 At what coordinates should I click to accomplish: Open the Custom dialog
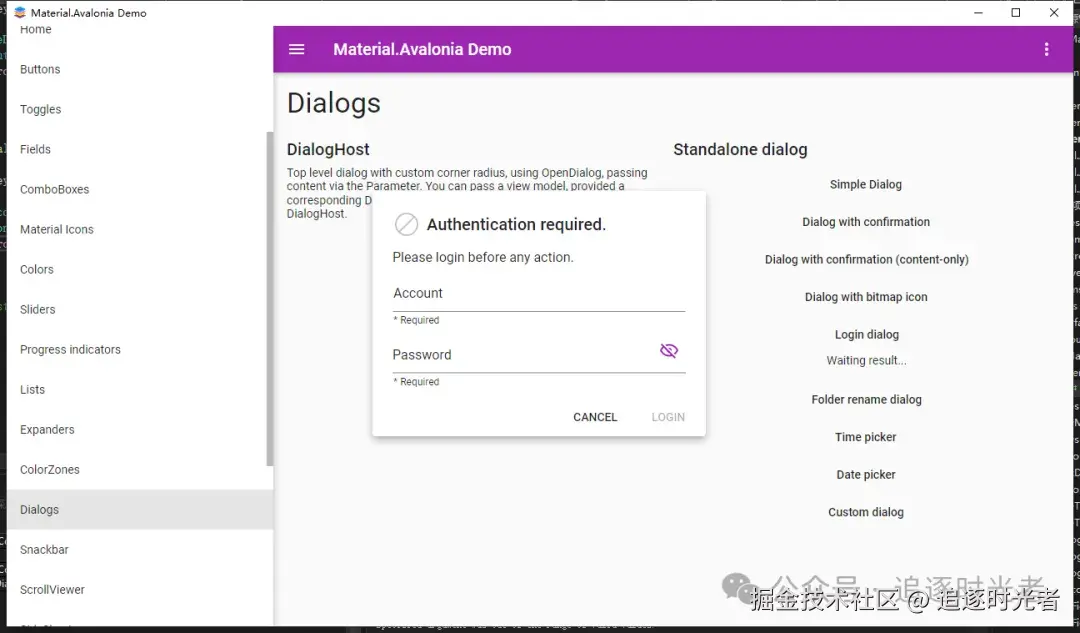pyautogui.click(x=866, y=512)
